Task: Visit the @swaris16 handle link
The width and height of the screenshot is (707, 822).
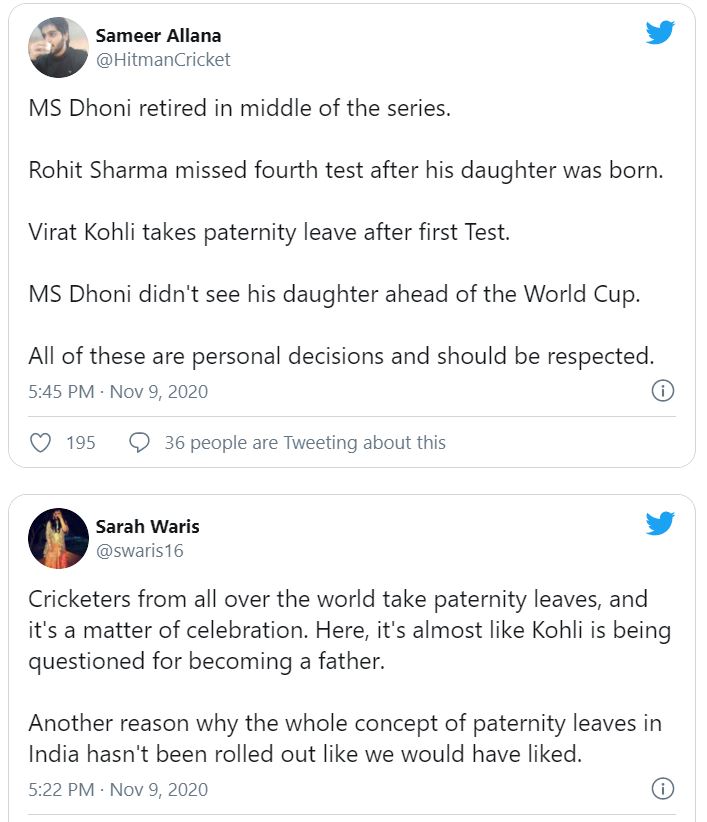Action: [x=139, y=550]
